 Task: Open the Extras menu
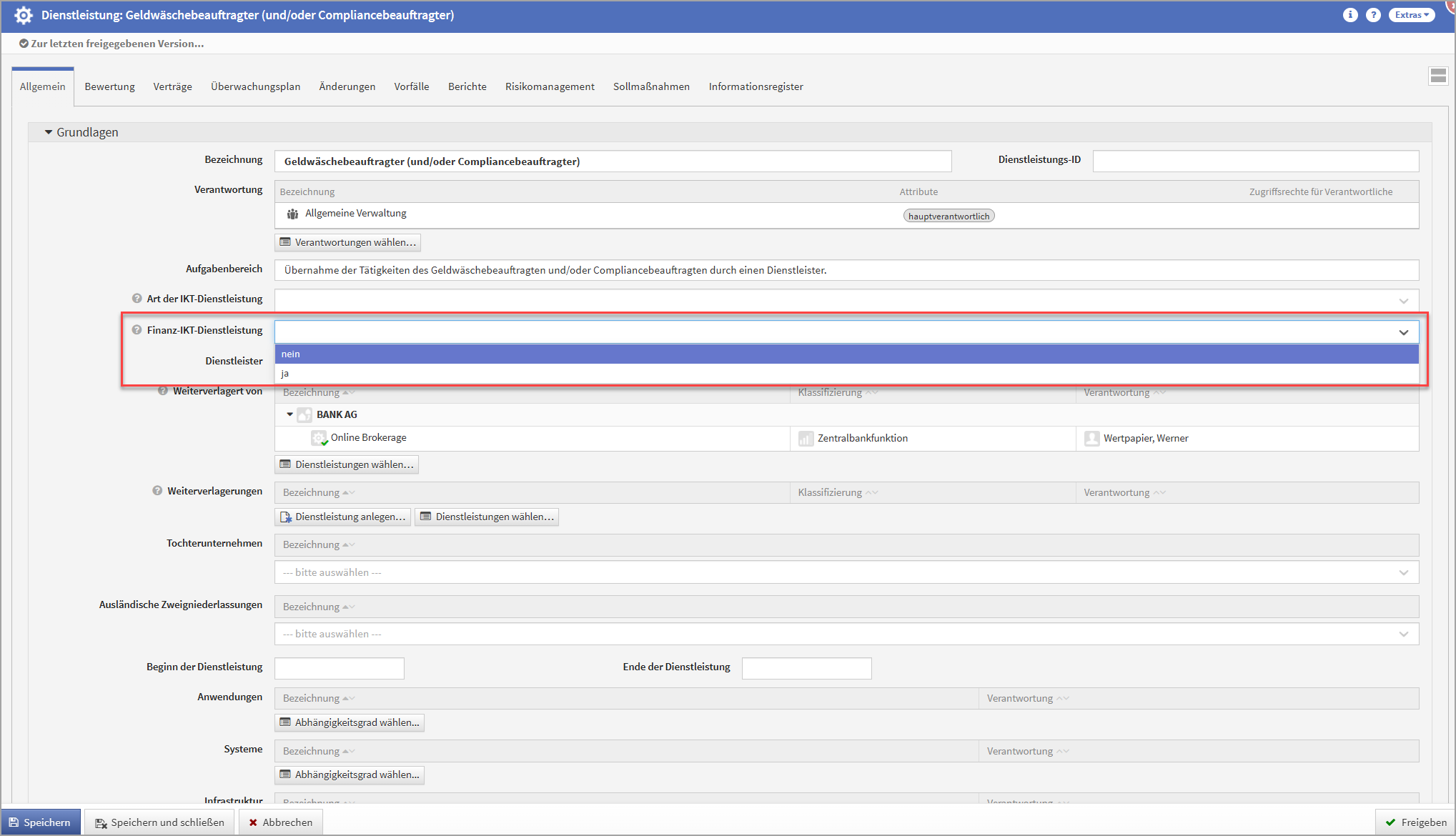(x=1411, y=15)
